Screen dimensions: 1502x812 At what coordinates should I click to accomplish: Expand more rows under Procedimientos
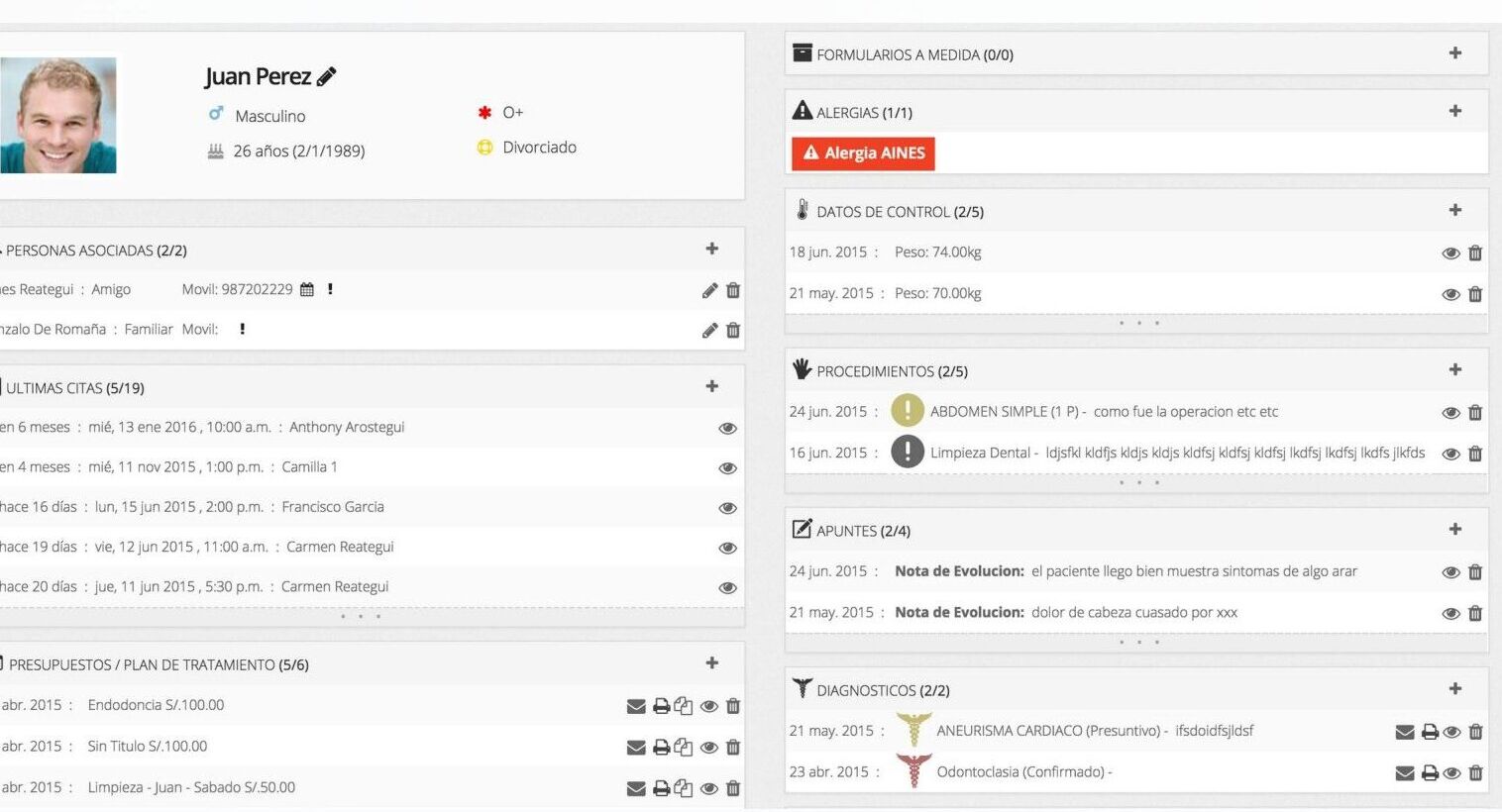click(x=1138, y=482)
